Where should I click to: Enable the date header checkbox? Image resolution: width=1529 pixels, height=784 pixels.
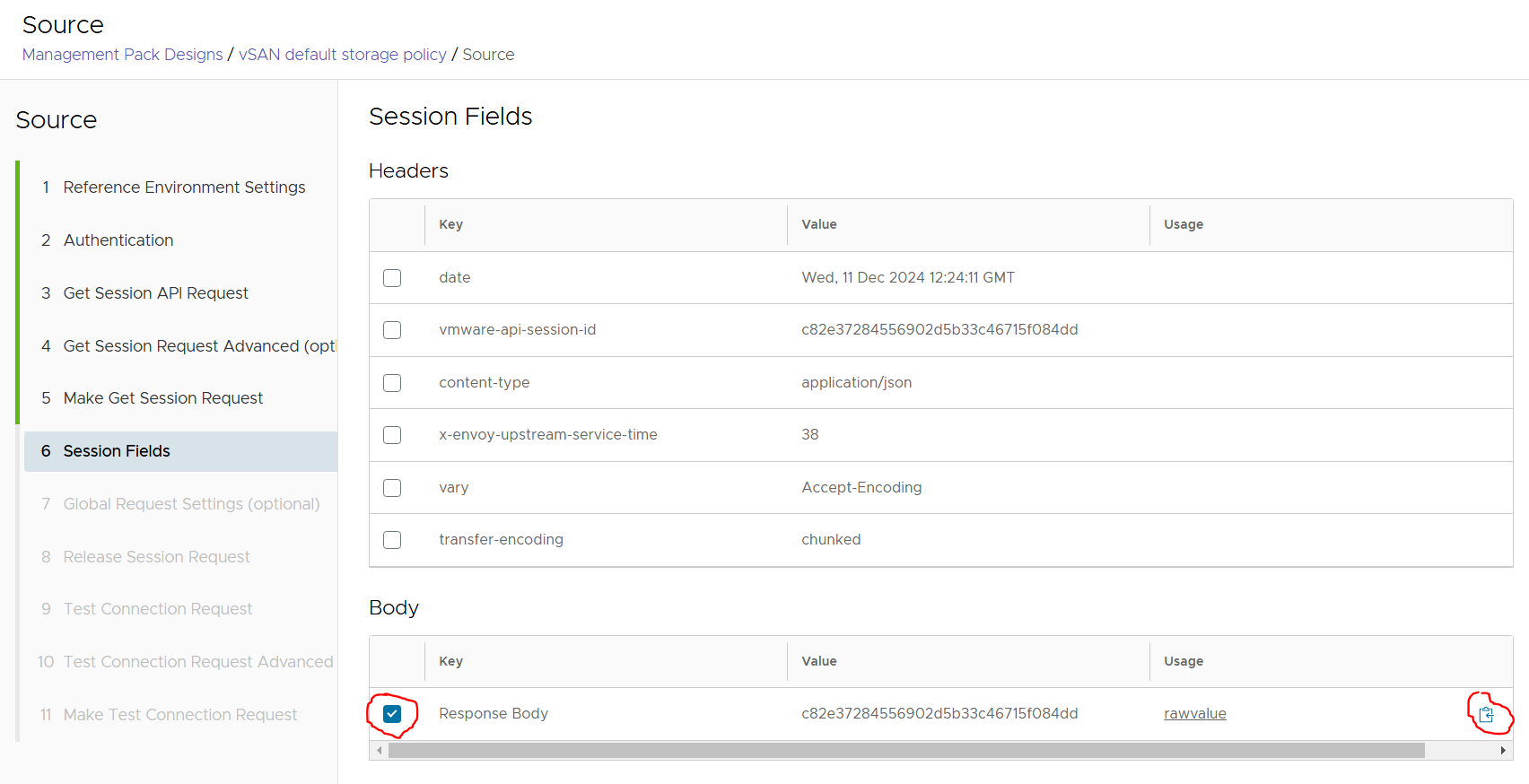click(392, 278)
